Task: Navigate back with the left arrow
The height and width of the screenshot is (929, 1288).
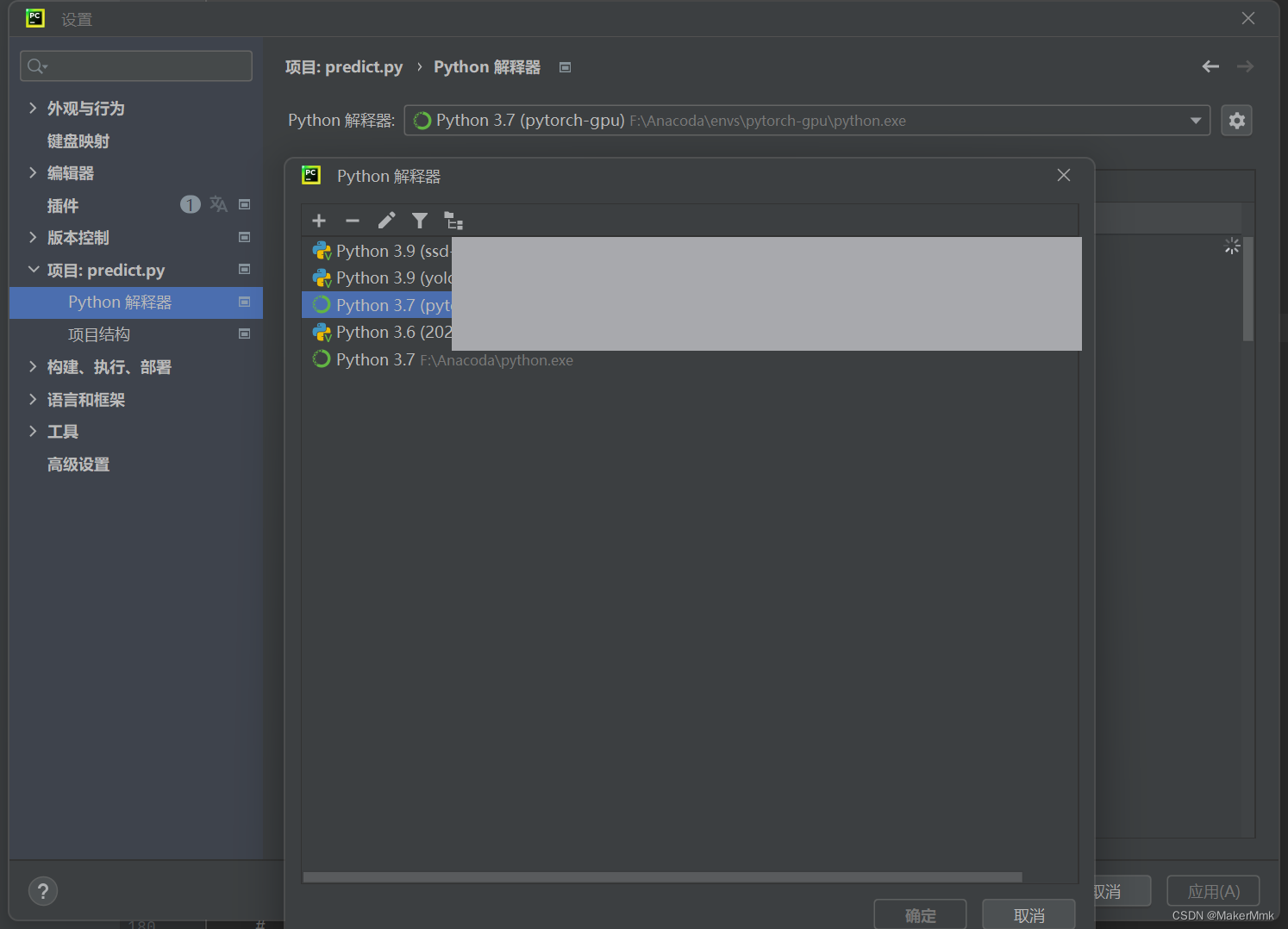Action: [x=1210, y=66]
